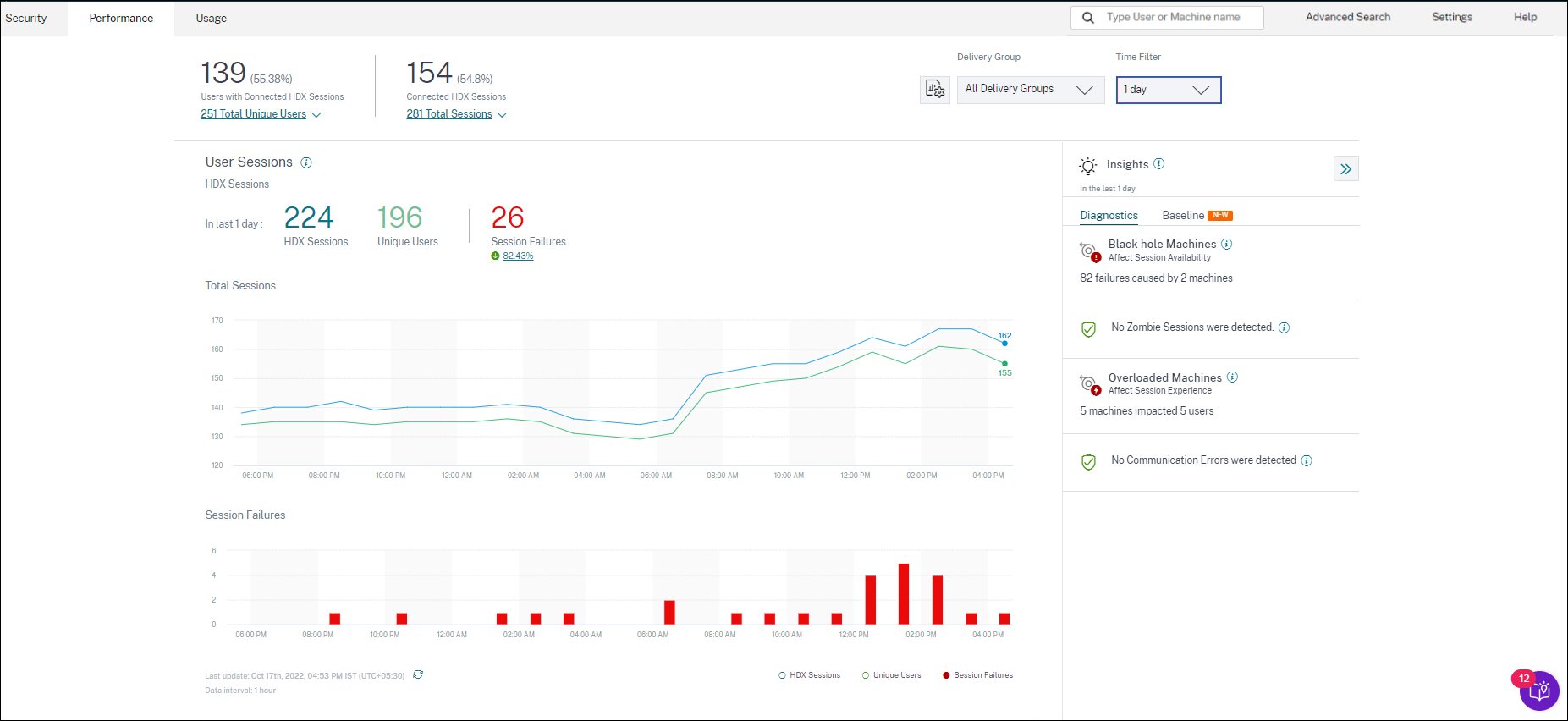The height and width of the screenshot is (721, 1568).
Task: Switch to the Usage tab
Action: pyautogui.click(x=211, y=19)
